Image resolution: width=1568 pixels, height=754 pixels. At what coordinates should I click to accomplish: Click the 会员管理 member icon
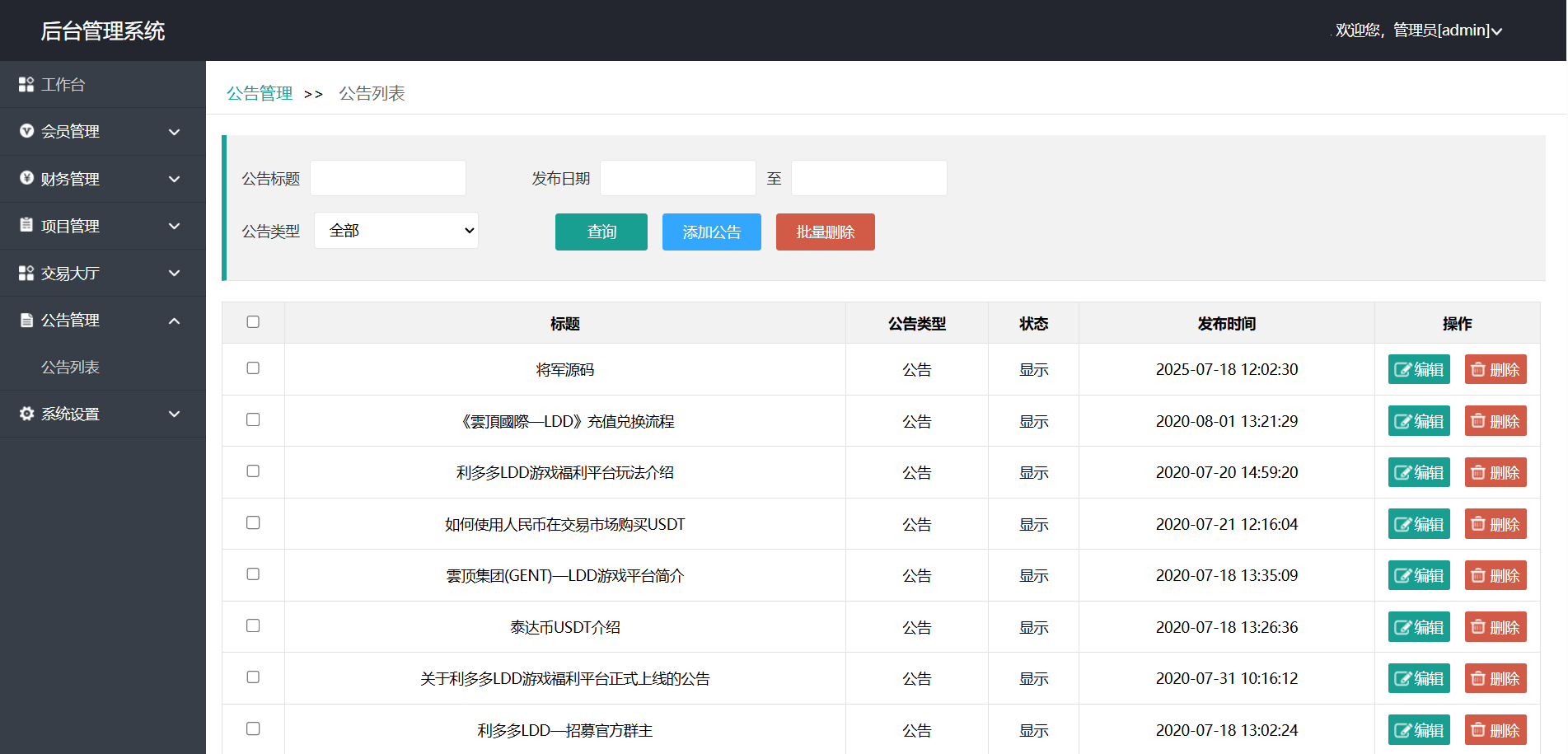26,131
